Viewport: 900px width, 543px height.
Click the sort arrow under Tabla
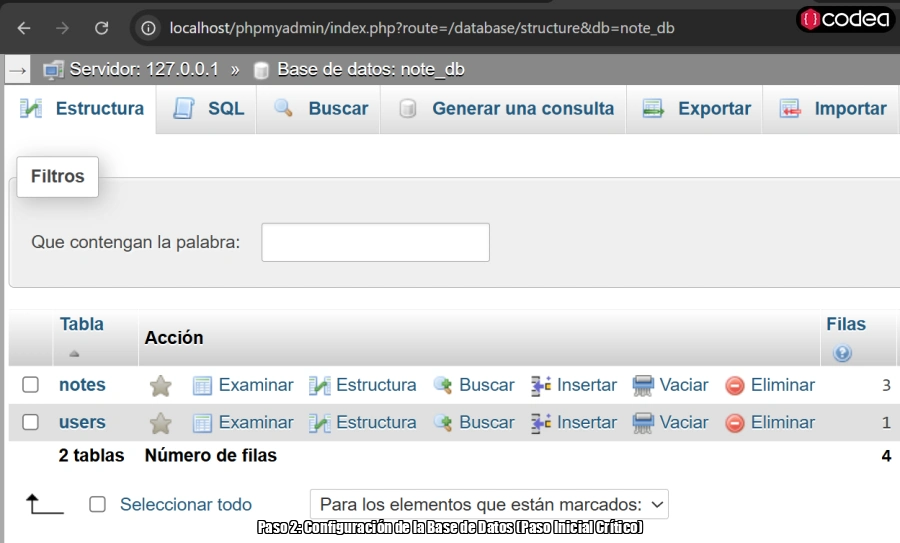(74, 354)
